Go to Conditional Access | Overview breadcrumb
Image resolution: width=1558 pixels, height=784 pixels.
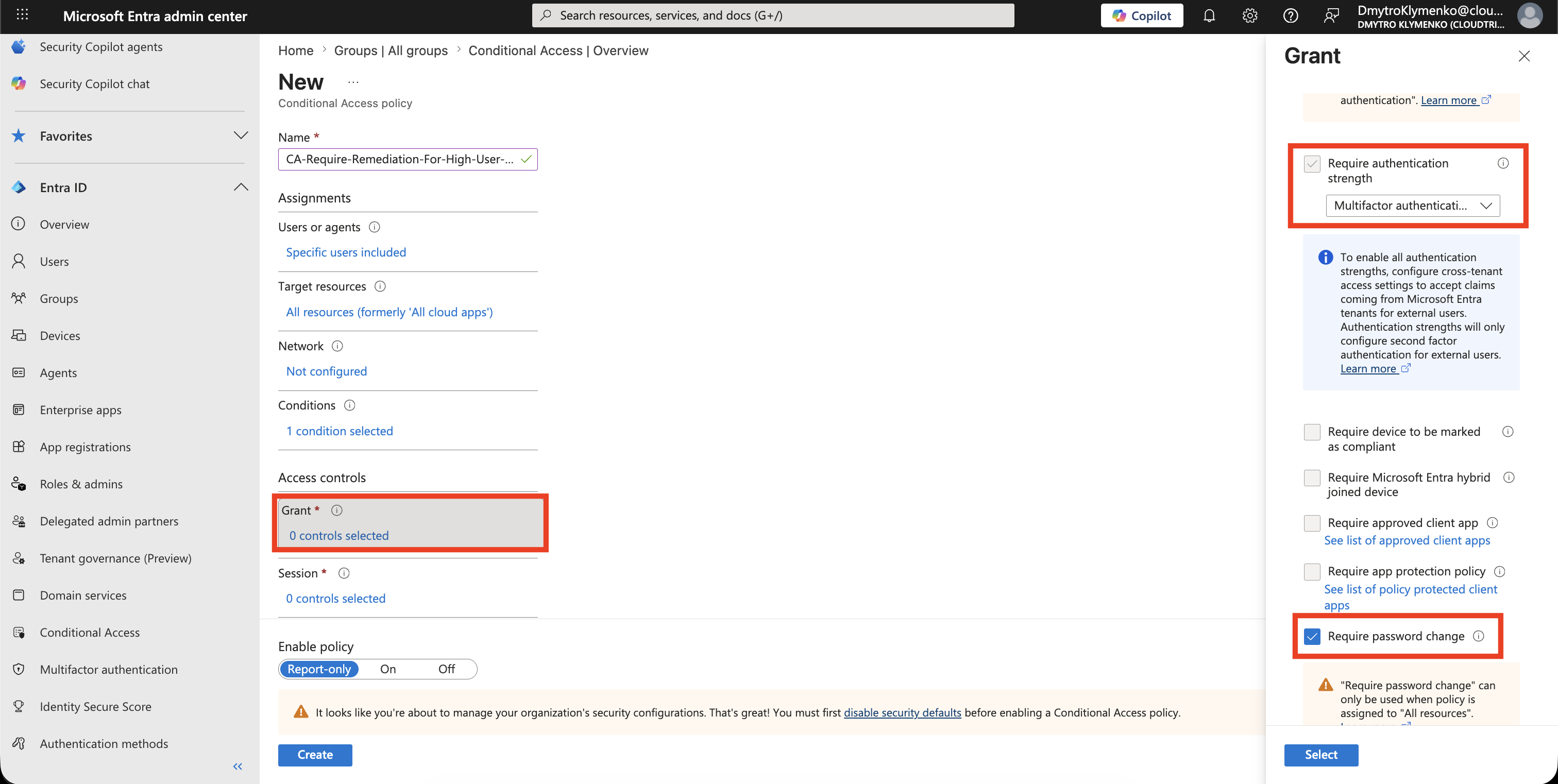point(557,51)
